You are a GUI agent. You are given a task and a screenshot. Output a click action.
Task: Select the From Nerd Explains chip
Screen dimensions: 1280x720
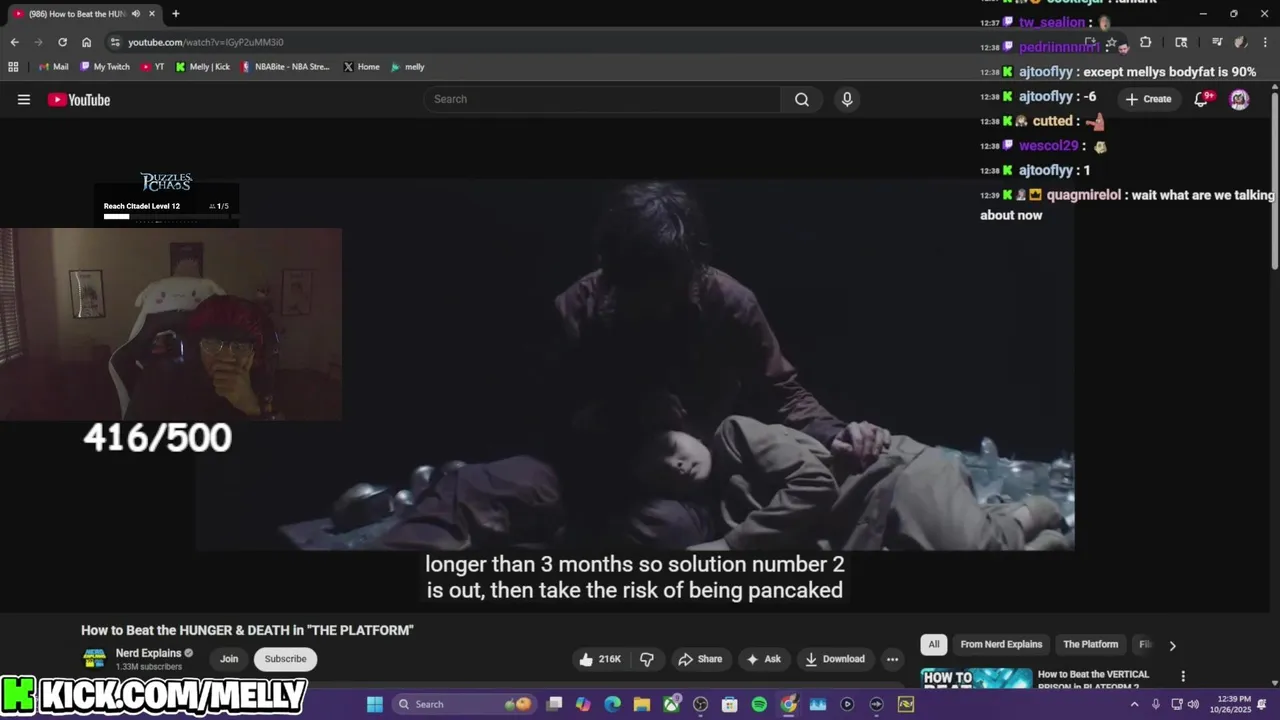pyautogui.click(x=1001, y=644)
